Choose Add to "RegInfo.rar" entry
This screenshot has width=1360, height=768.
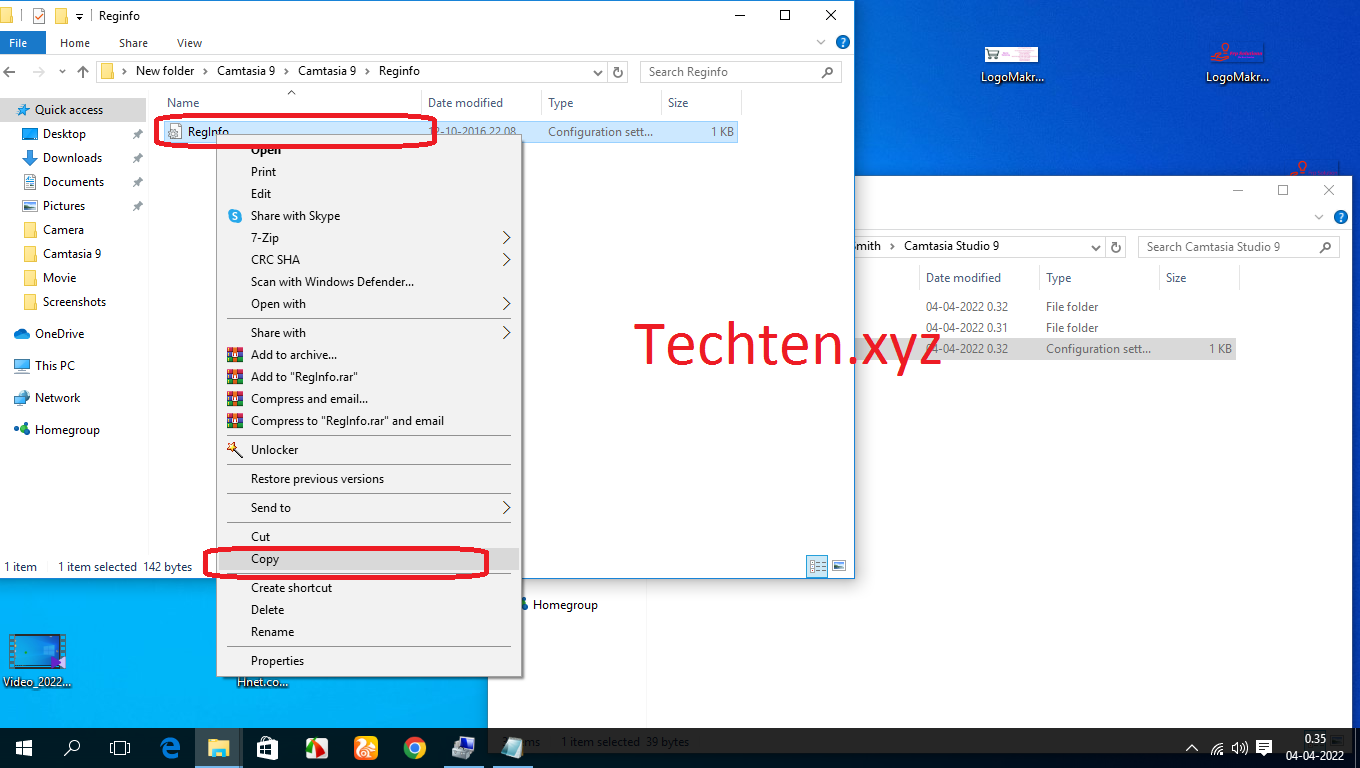(x=369, y=377)
